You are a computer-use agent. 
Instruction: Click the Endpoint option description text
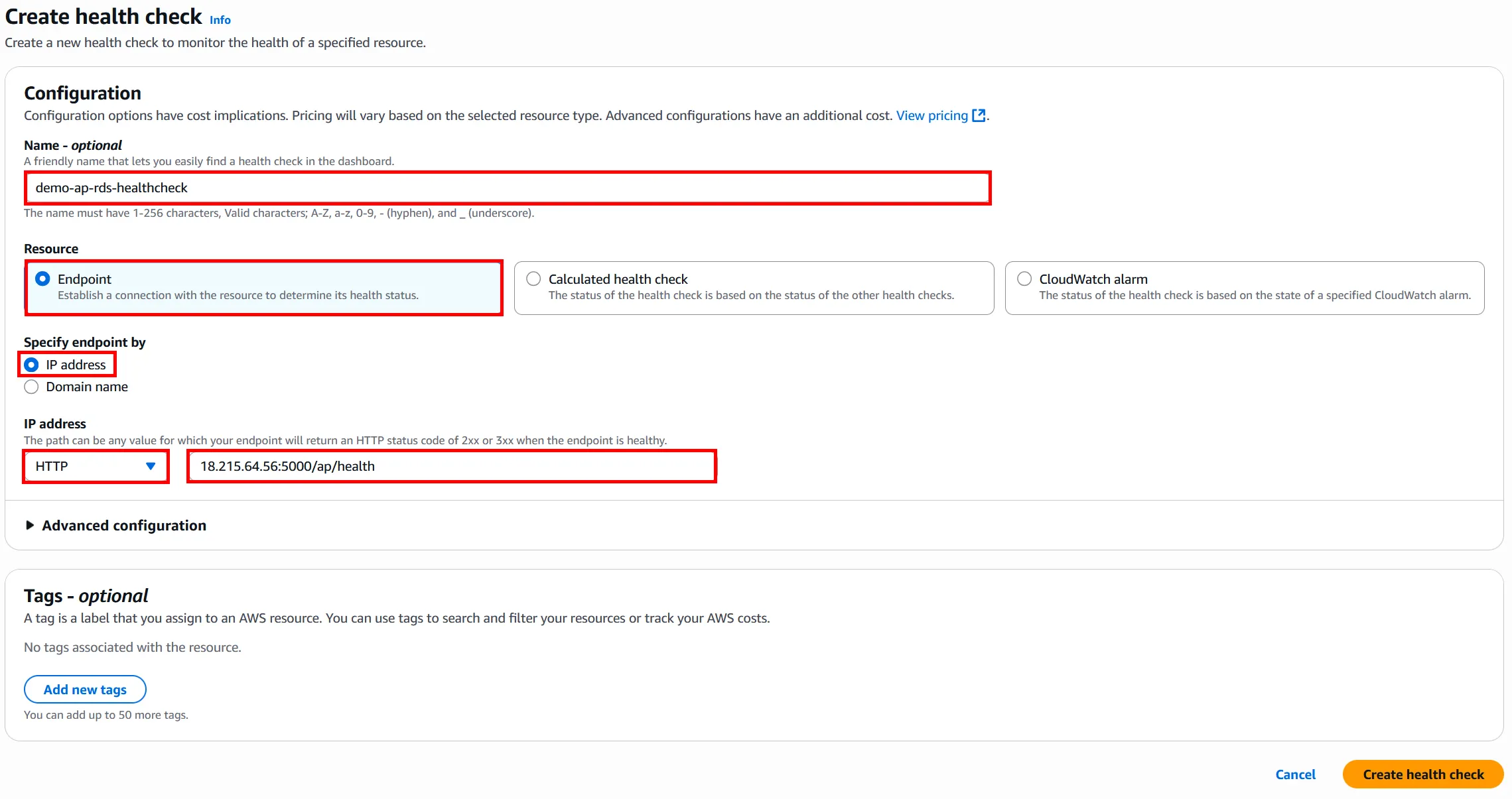click(x=238, y=296)
